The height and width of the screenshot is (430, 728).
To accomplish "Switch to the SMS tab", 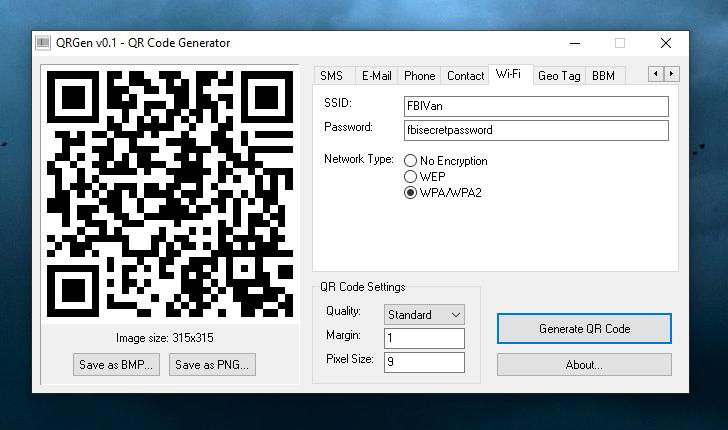I will click(x=334, y=76).
